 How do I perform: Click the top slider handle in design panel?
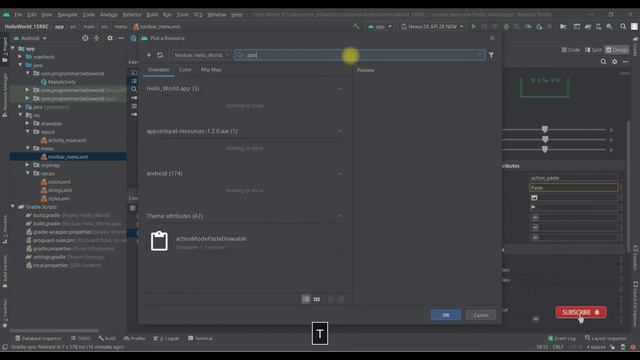[x=545, y=130]
